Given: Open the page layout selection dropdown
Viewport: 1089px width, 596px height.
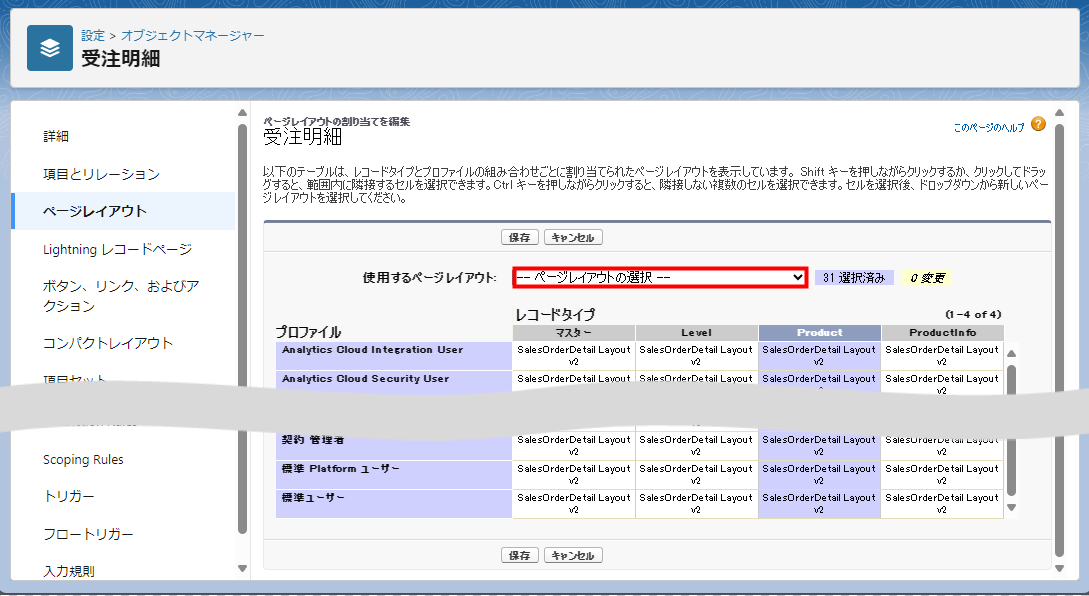Looking at the screenshot, I should point(660,277).
